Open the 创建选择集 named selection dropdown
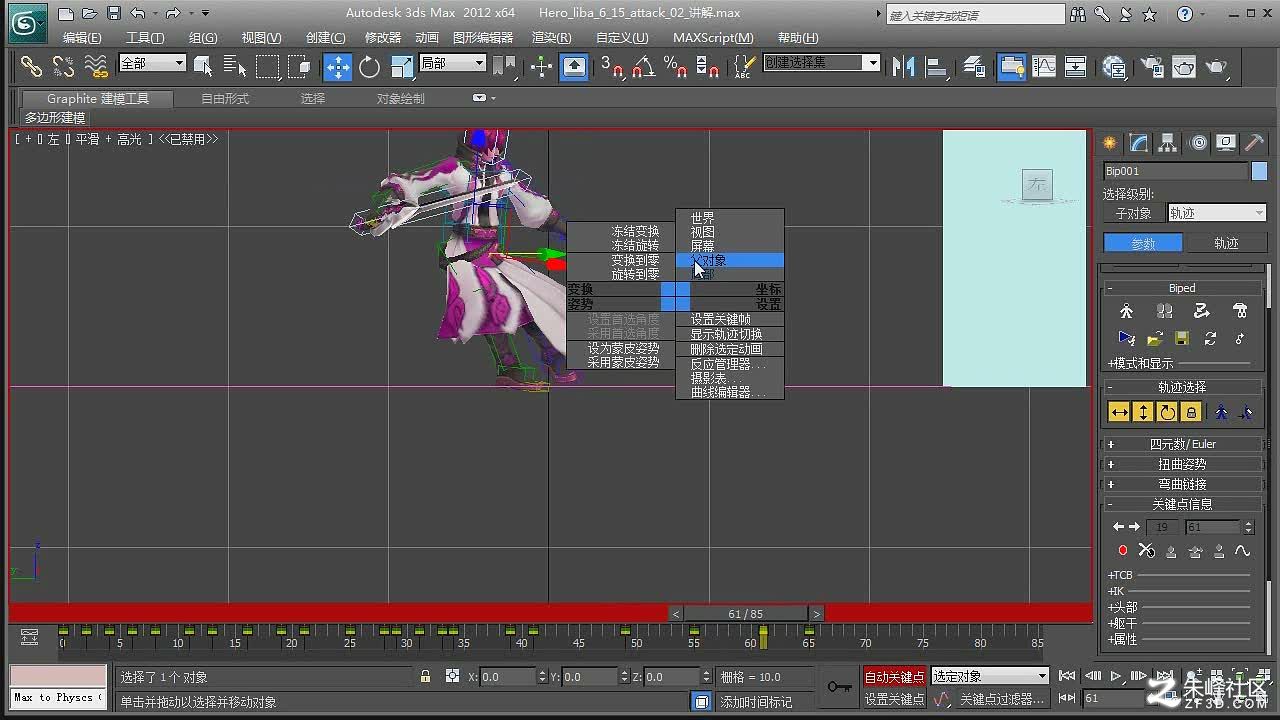Image resolution: width=1280 pixels, height=720 pixels. (821, 63)
